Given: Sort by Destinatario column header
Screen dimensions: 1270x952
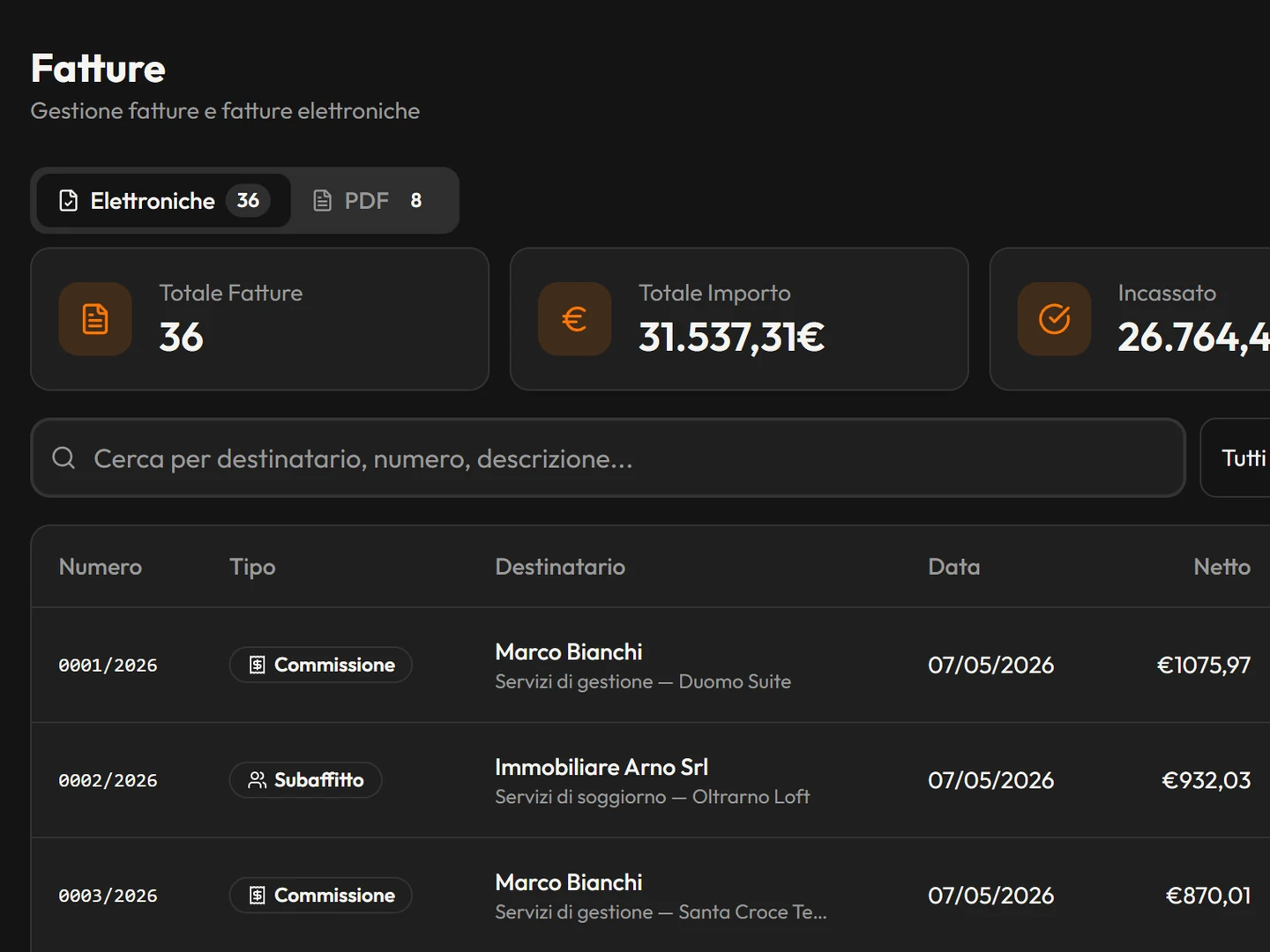Looking at the screenshot, I should pyautogui.click(x=560, y=567).
